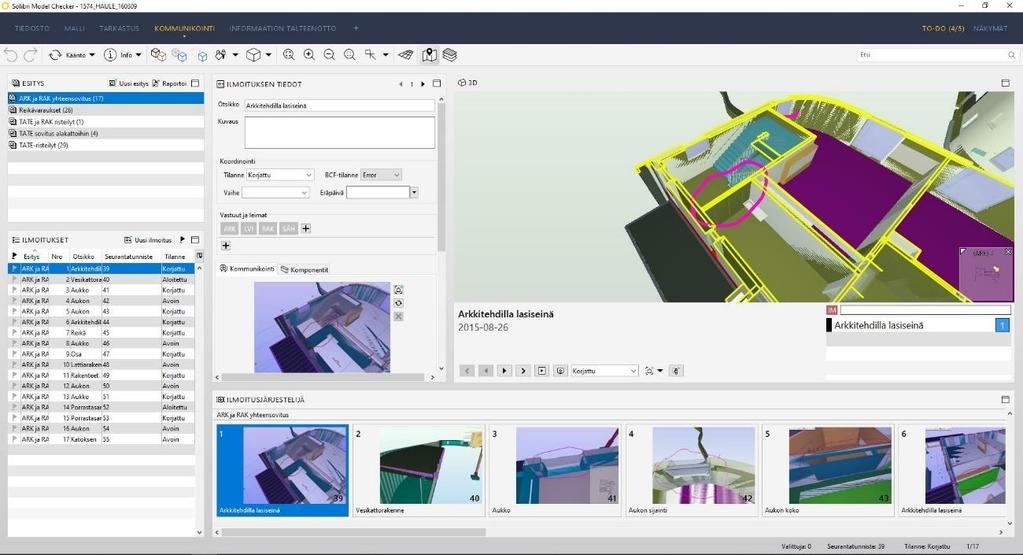Open the Vaihe dropdown
This screenshot has width=1023, height=555.
point(275,192)
